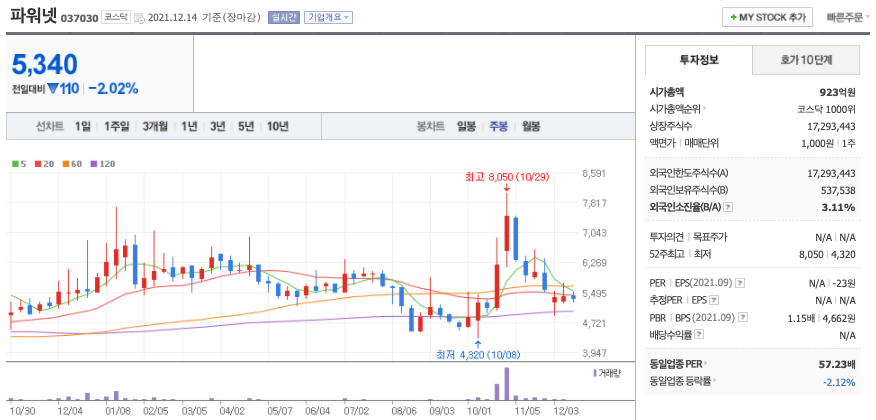Select the 10년 line chart period
876x420 pixels.
coord(277,126)
